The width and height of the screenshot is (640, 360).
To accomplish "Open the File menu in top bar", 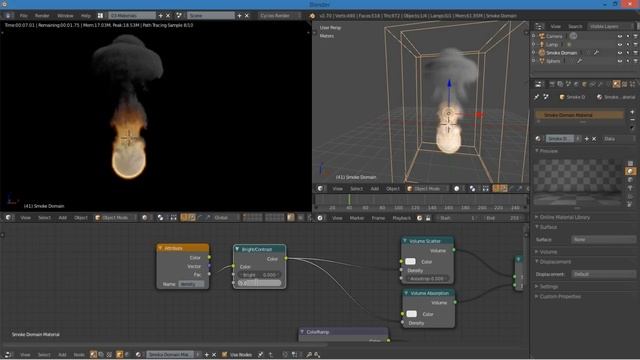I will [23, 16].
